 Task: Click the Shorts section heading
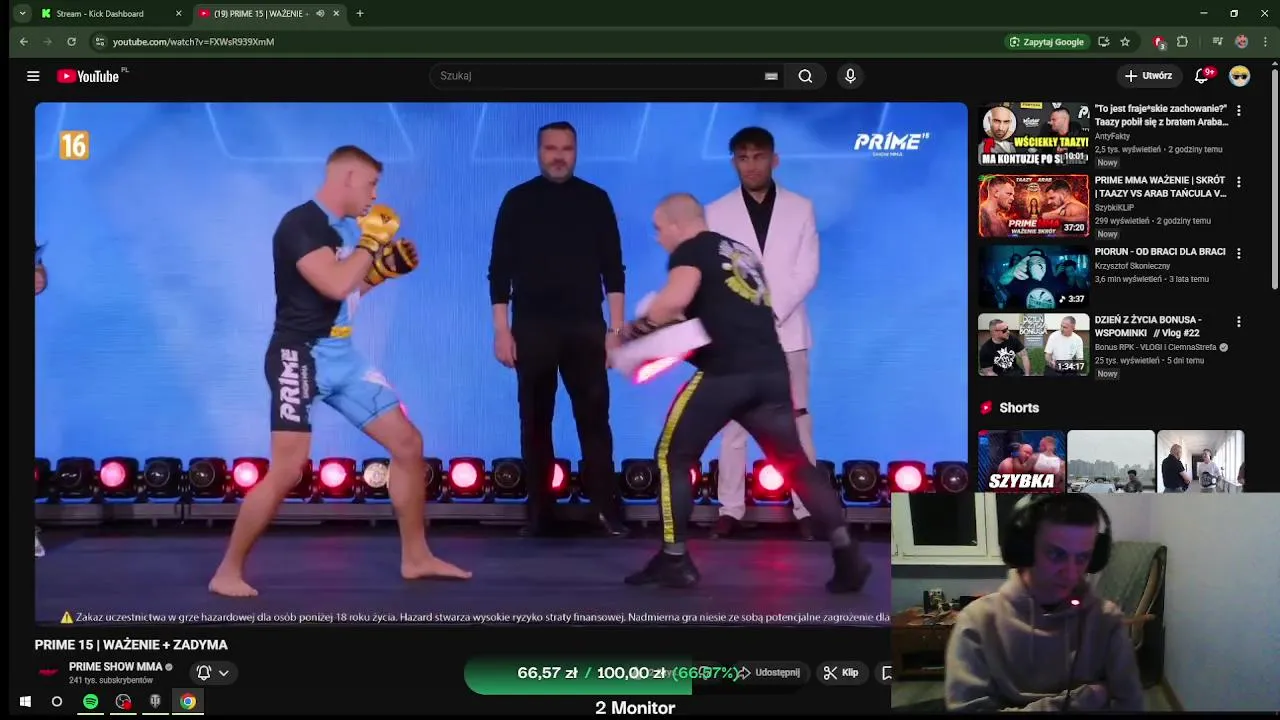[x=1019, y=408]
